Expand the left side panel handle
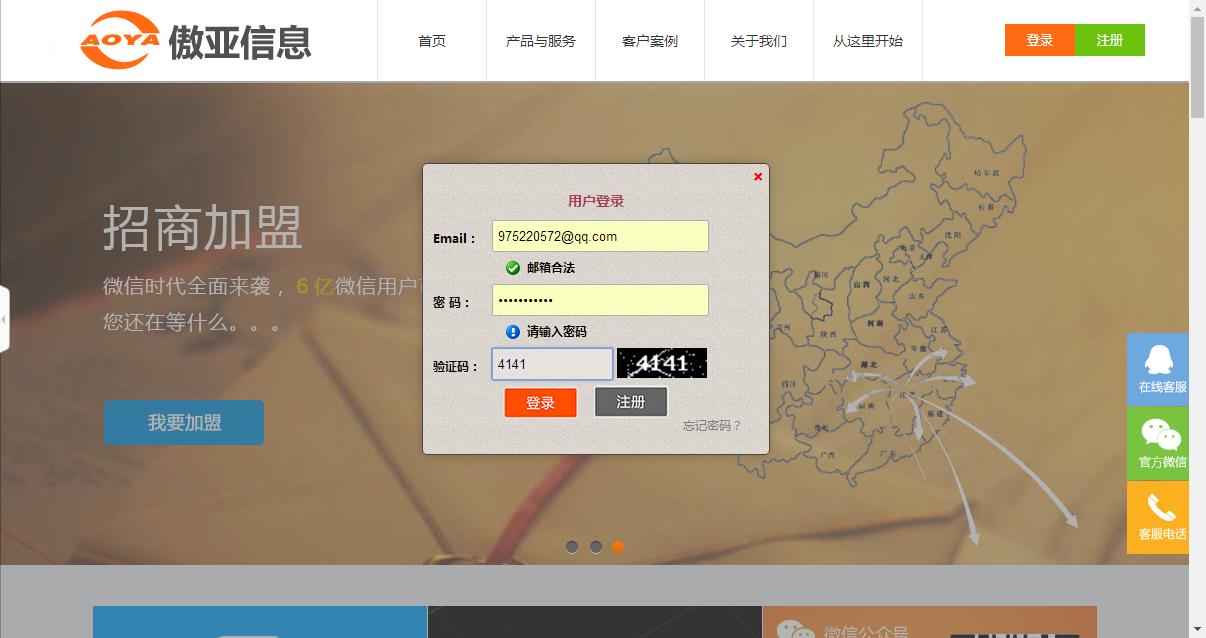 click(4, 319)
